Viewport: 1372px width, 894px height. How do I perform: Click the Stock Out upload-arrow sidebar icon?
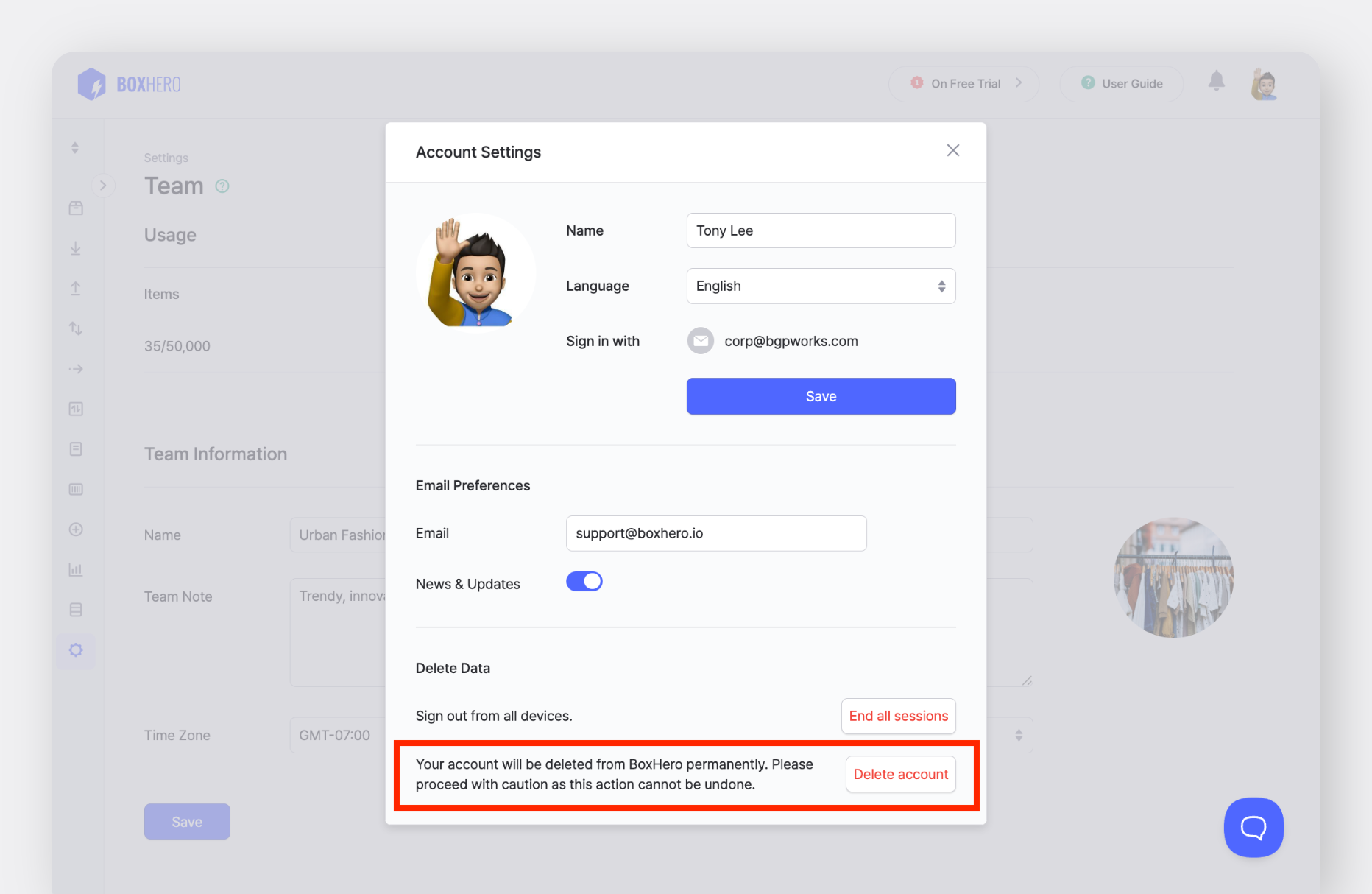pos(76,289)
